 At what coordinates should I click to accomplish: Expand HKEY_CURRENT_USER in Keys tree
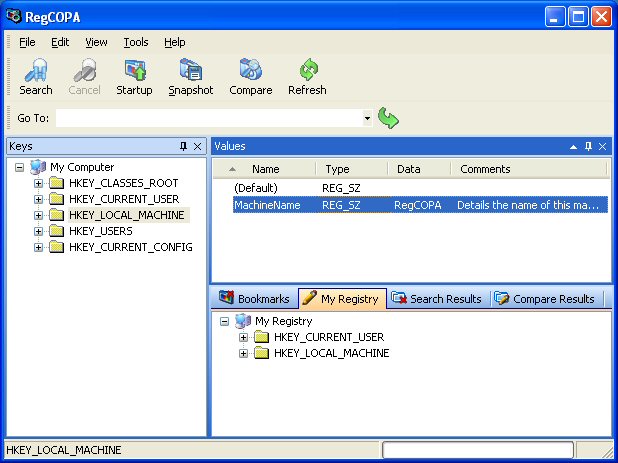(38, 199)
